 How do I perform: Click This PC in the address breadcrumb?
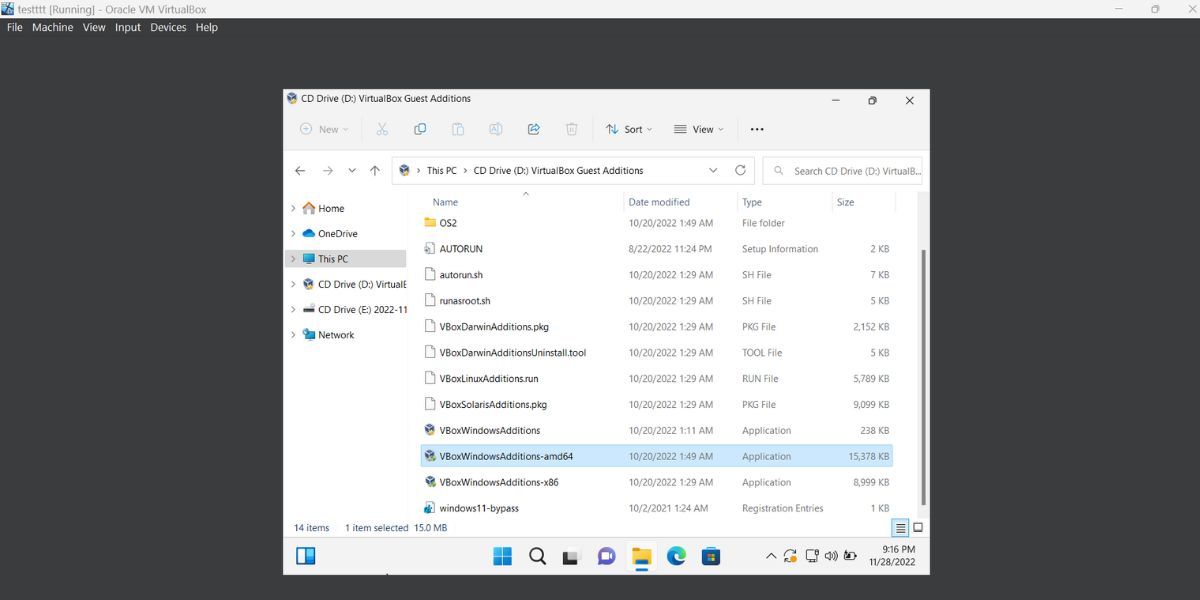coord(441,171)
